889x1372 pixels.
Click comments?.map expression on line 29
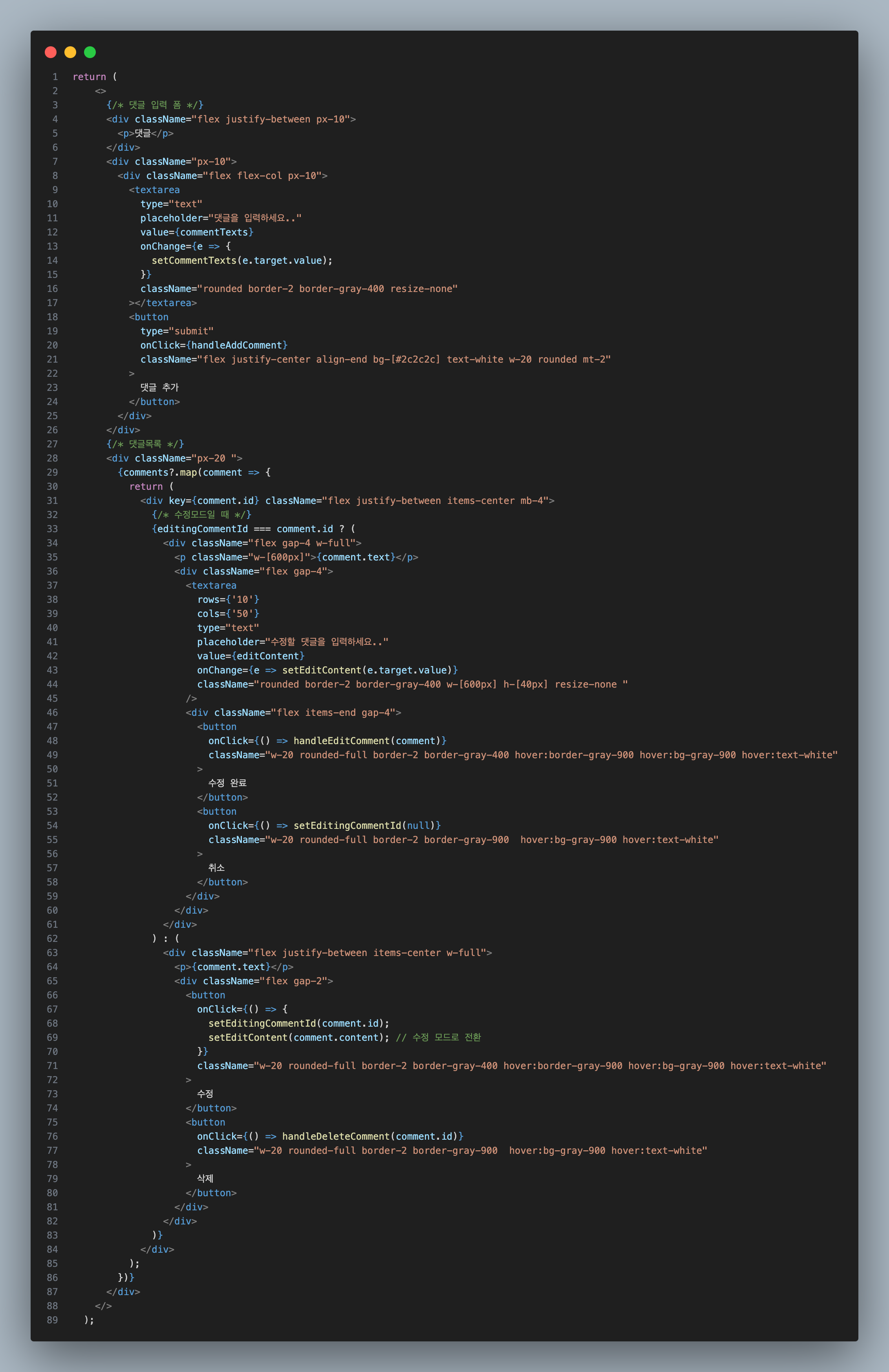pos(160,472)
